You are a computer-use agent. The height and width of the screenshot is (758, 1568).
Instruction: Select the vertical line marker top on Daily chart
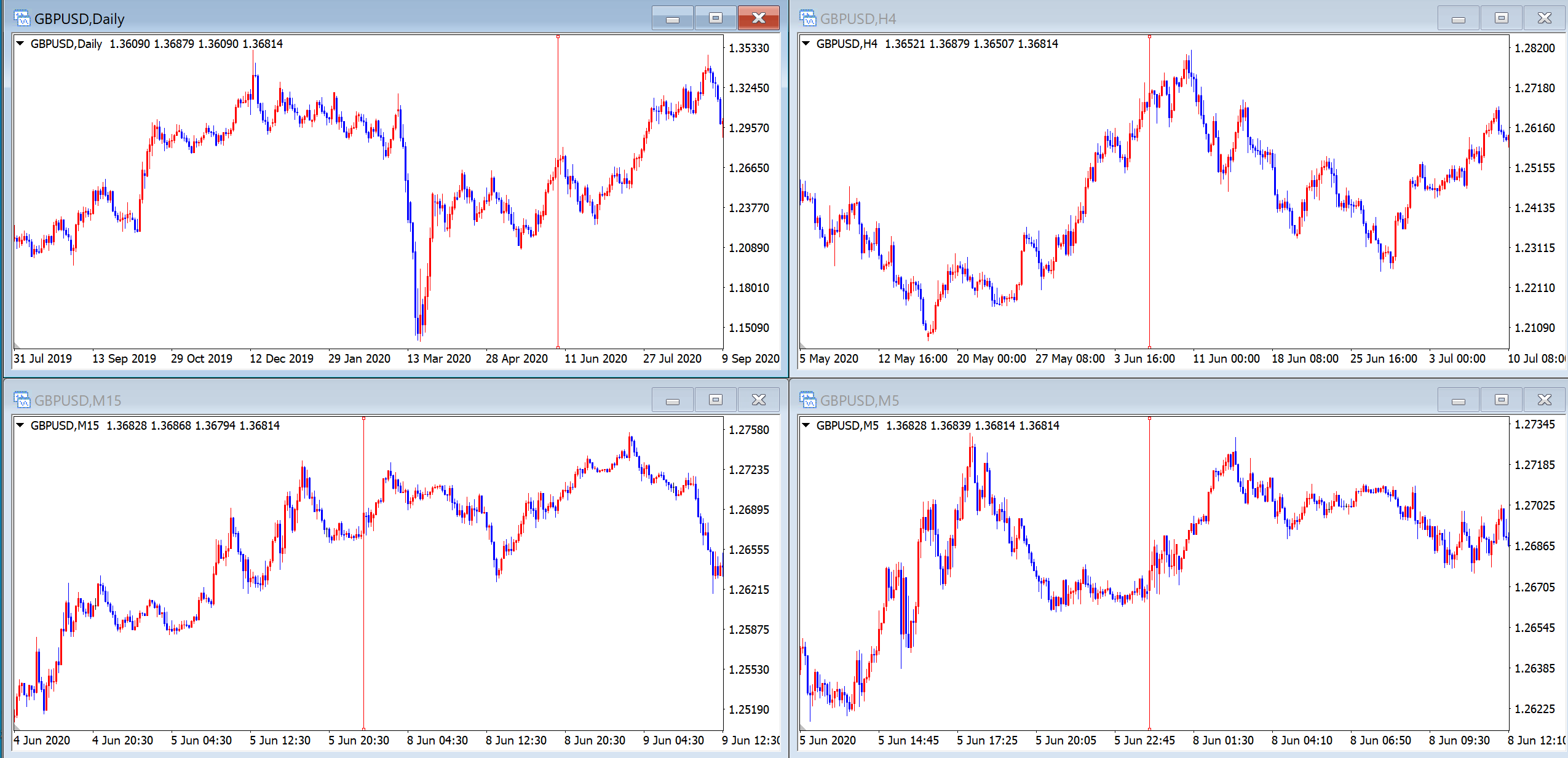(x=558, y=37)
